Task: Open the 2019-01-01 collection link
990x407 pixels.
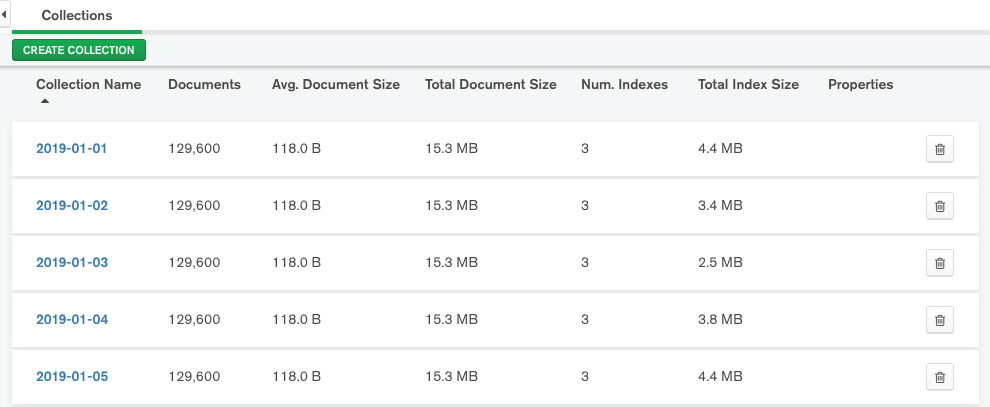Action: (x=71, y=149)
